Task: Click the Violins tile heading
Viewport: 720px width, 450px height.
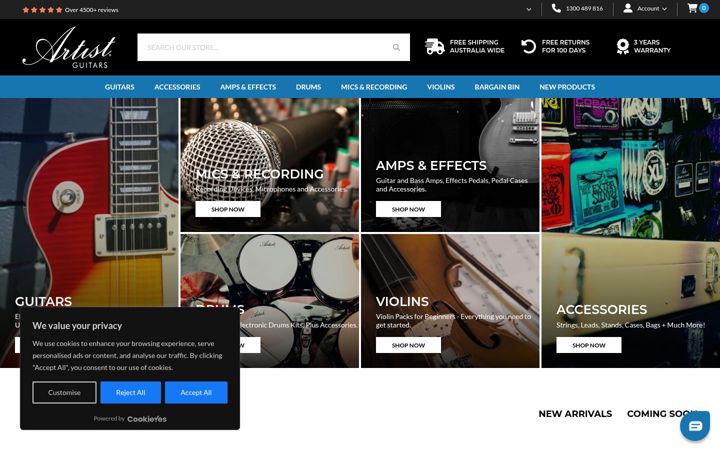Action: (402, 301)
